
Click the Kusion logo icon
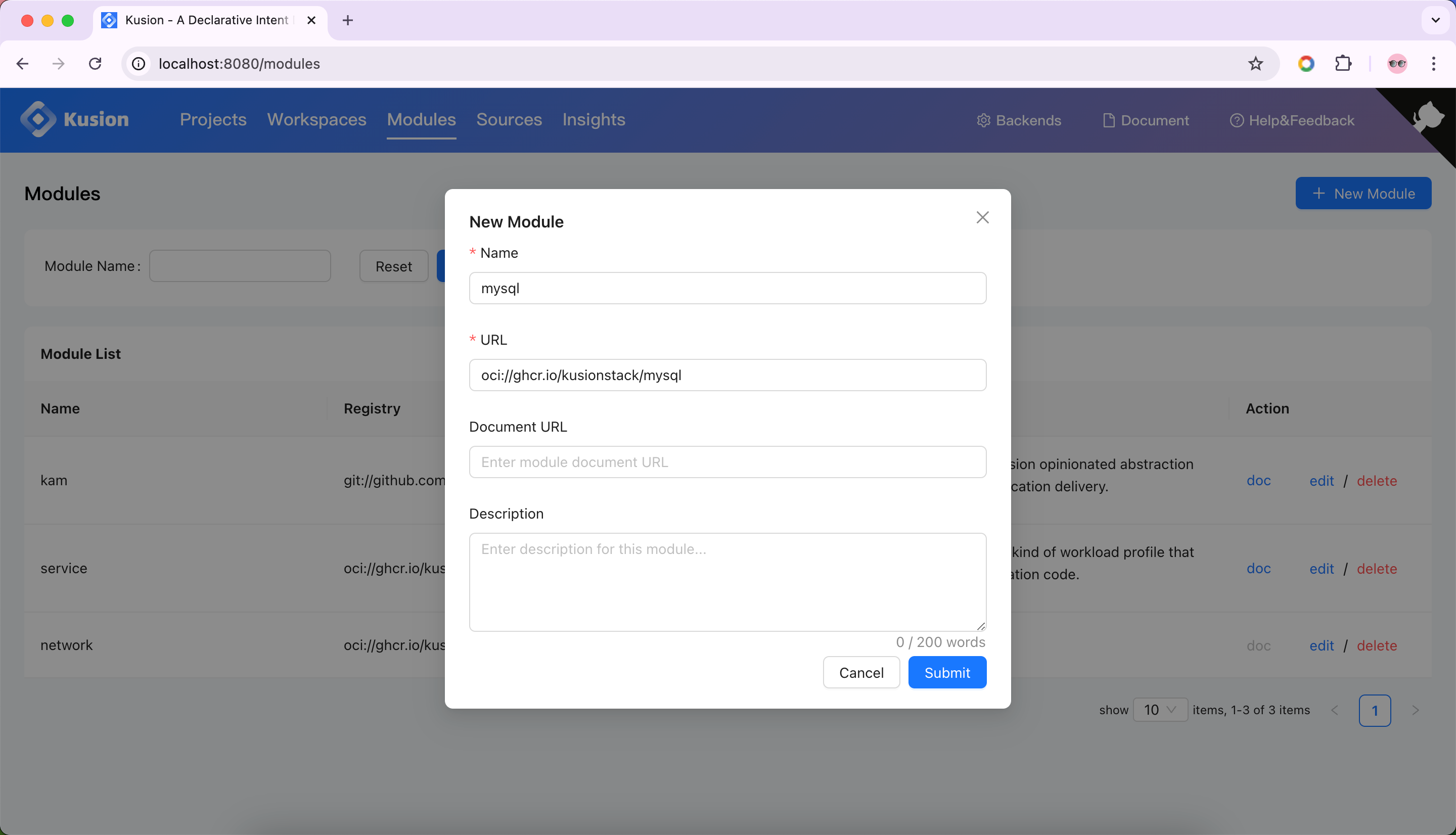38,119
